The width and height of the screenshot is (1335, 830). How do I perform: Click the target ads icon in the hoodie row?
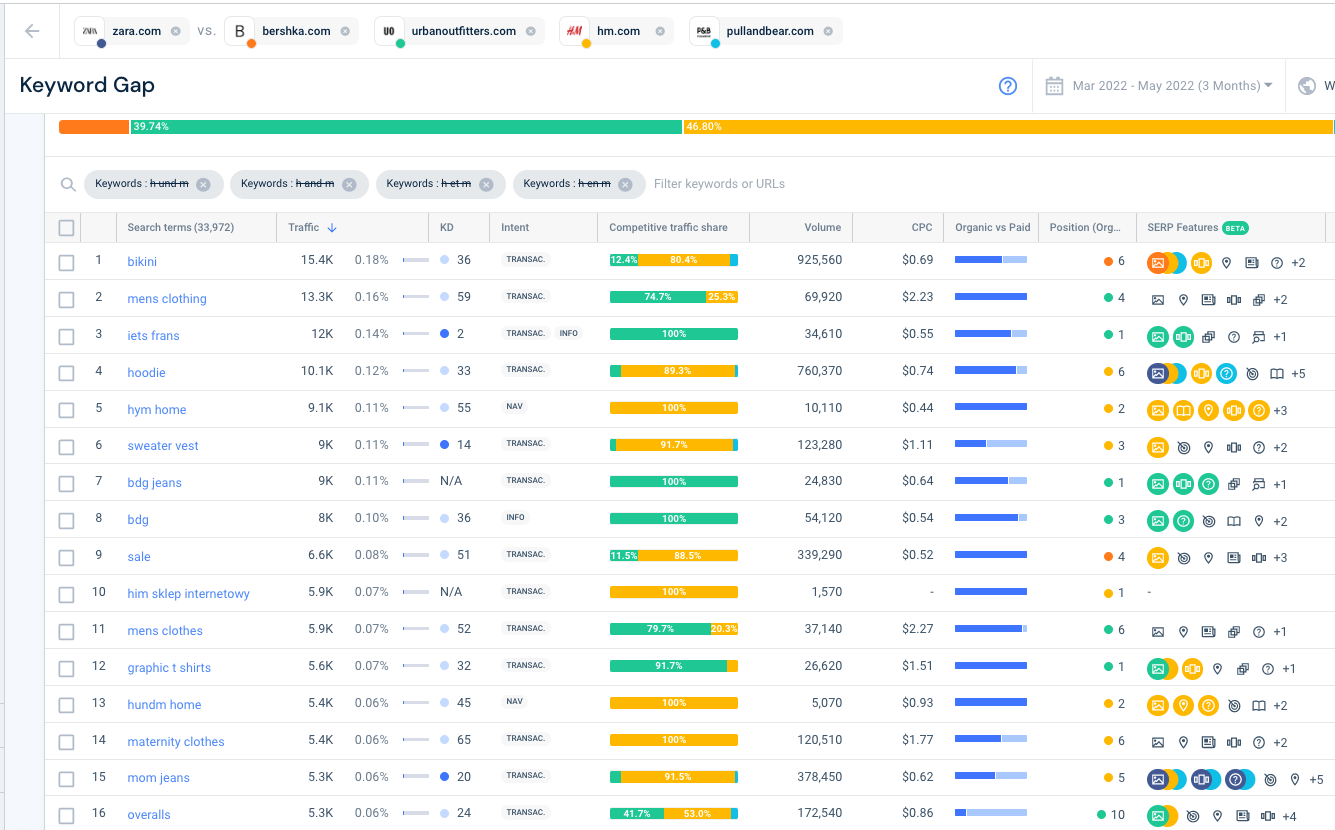[x=1252, y=374]
